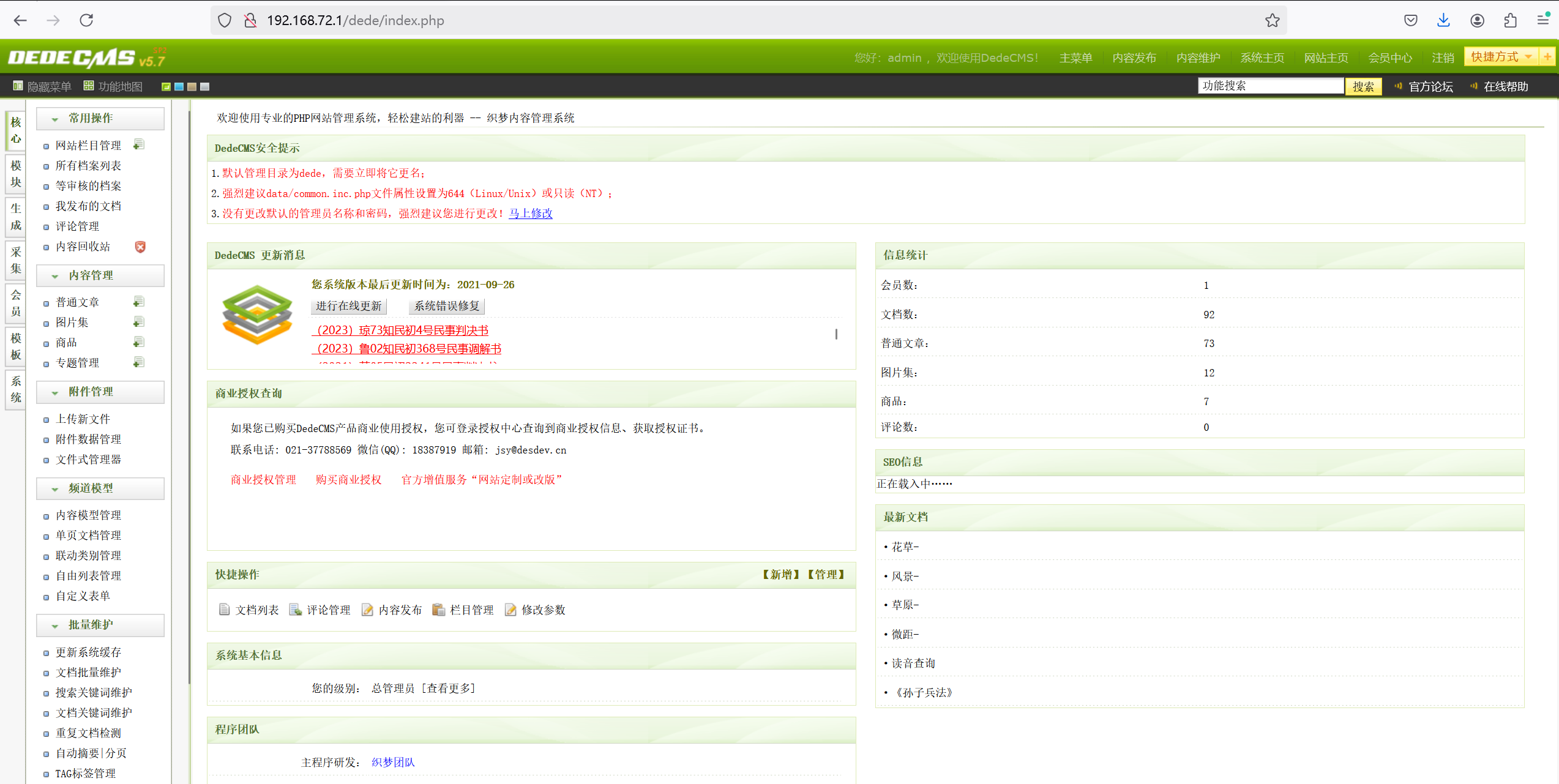
Task: Open 内容发布 in top navigation
Action: point(1134,58)
